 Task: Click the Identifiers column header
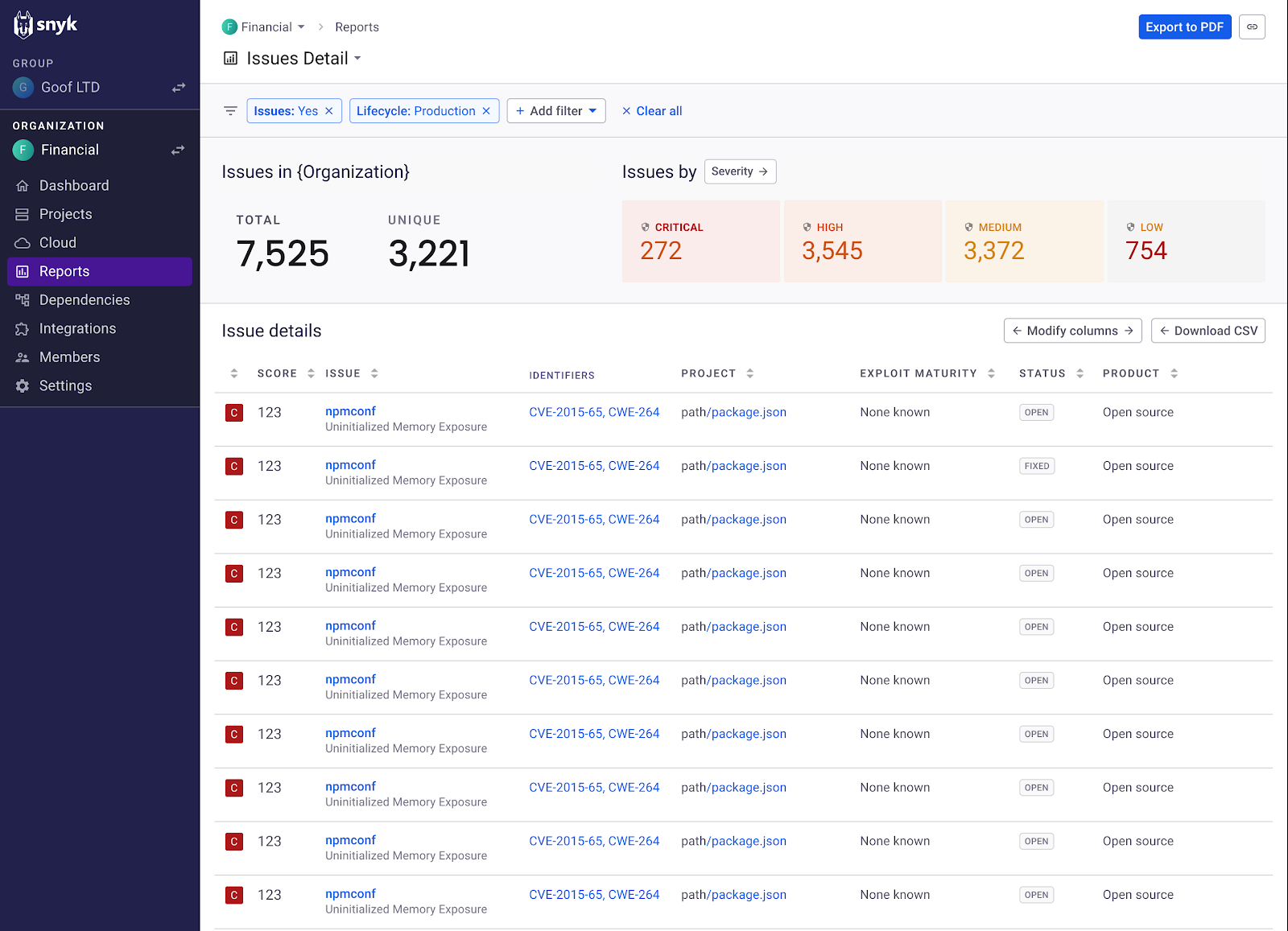(x=562, y=375)
